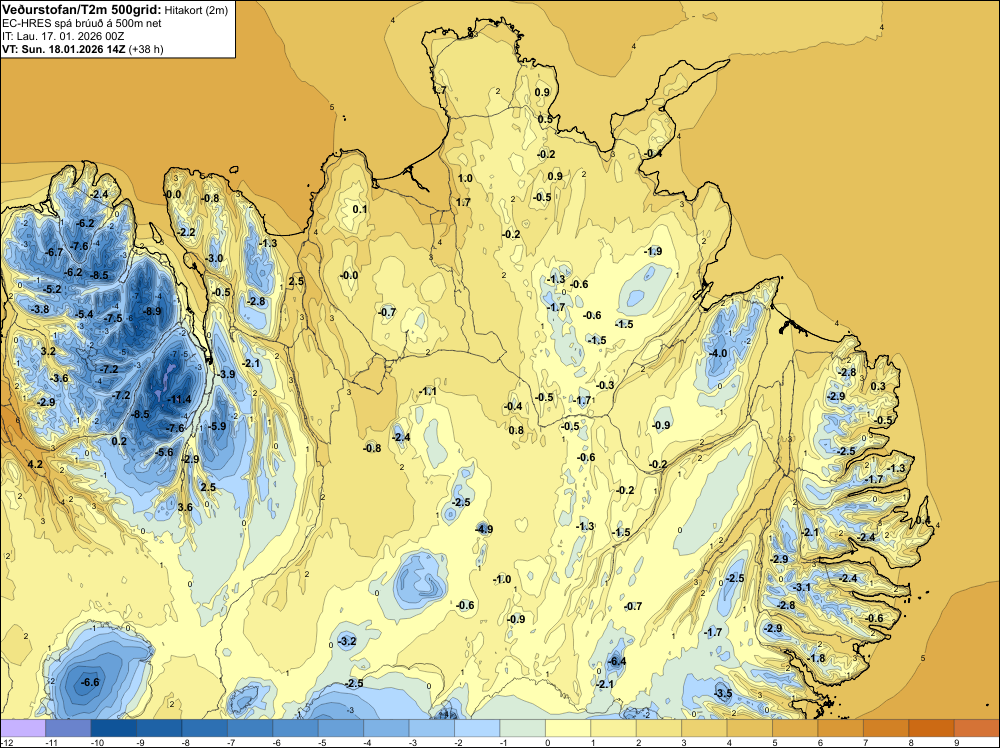The width and height of the screenshot is (1000, 748).
Task: Select the temperature value '-0.3'
Action: coord(605,385)
